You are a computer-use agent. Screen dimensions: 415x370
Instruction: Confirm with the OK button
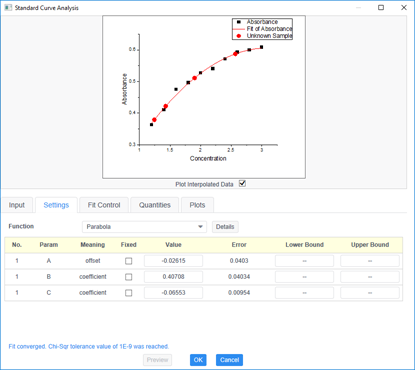[x=198, y=360]
